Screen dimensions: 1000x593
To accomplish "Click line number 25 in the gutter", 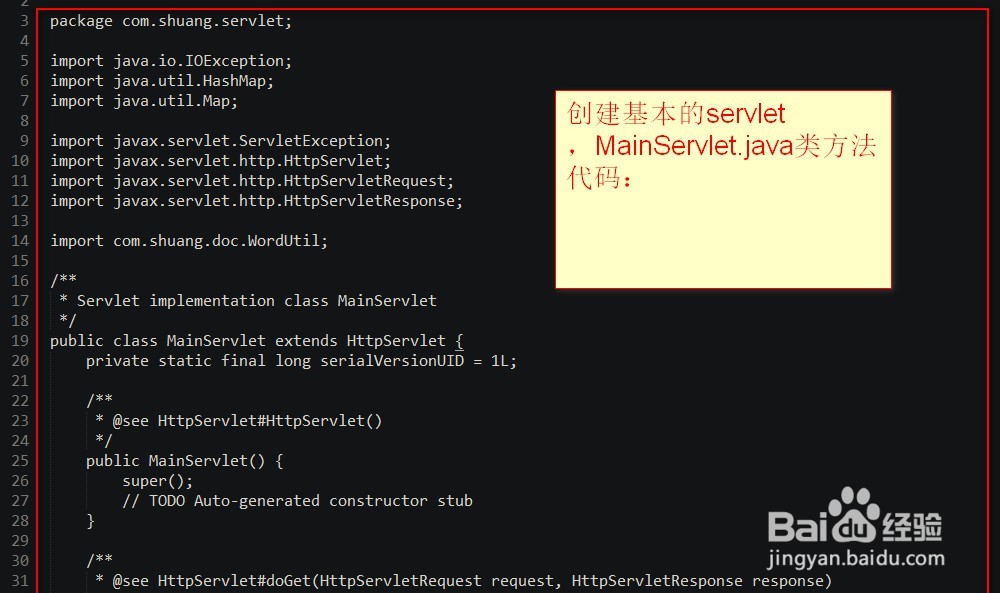I will pyautogui.click(x=20, y=460).
